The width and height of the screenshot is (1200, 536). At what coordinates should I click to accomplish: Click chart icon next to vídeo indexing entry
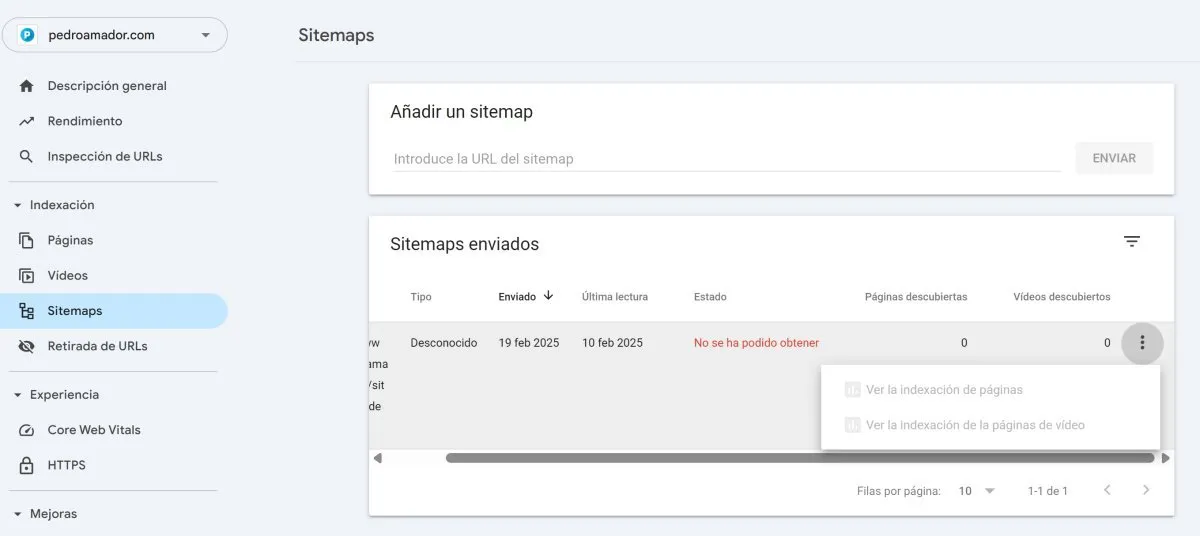point(852,425)
